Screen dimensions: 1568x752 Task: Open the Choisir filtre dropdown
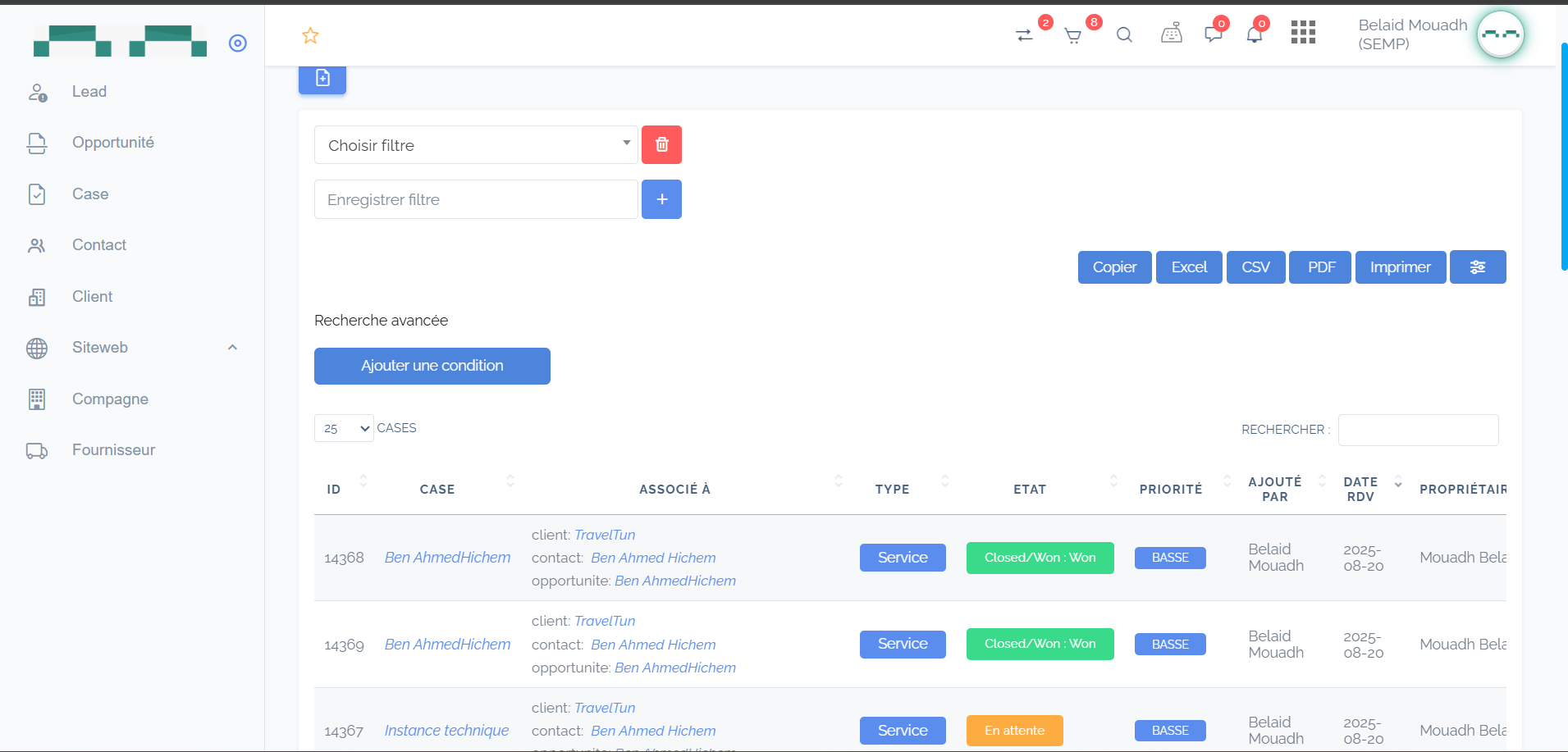point(476,145)
